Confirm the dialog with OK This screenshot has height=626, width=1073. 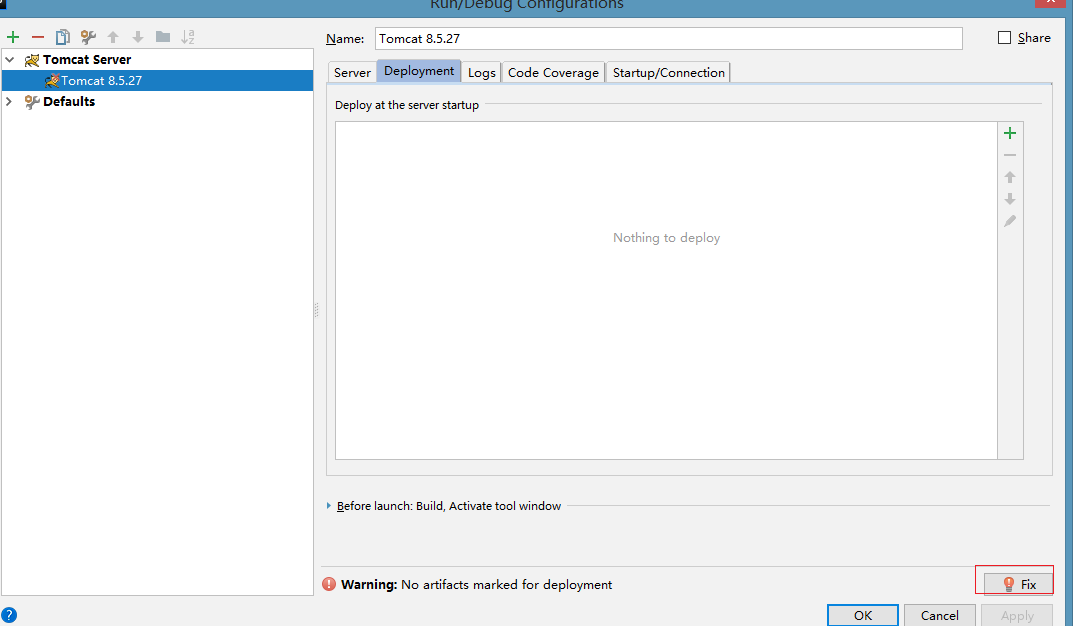tap(862, 615)
